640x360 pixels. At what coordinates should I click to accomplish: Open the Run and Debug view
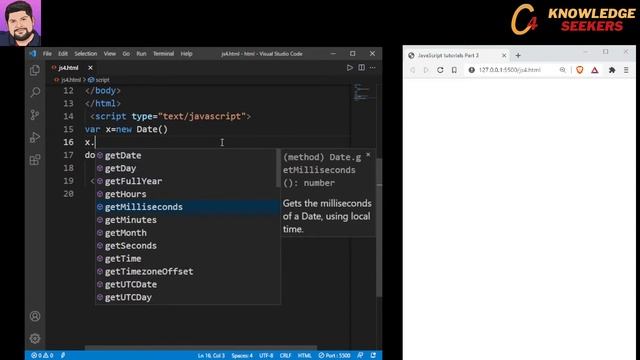[x=35, y=137]
